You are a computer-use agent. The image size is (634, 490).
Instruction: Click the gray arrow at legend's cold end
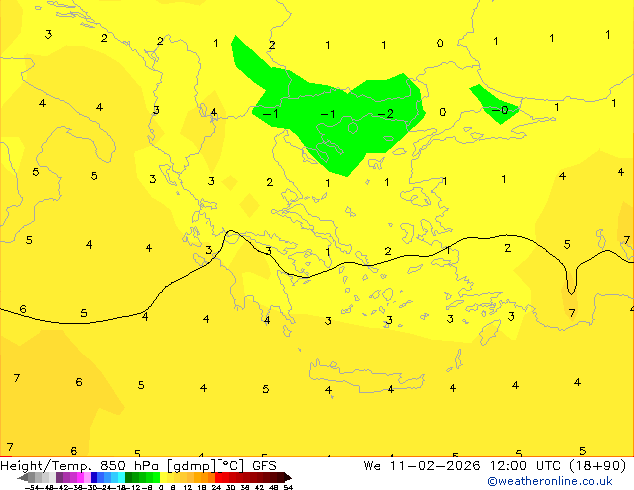point(23,478)
